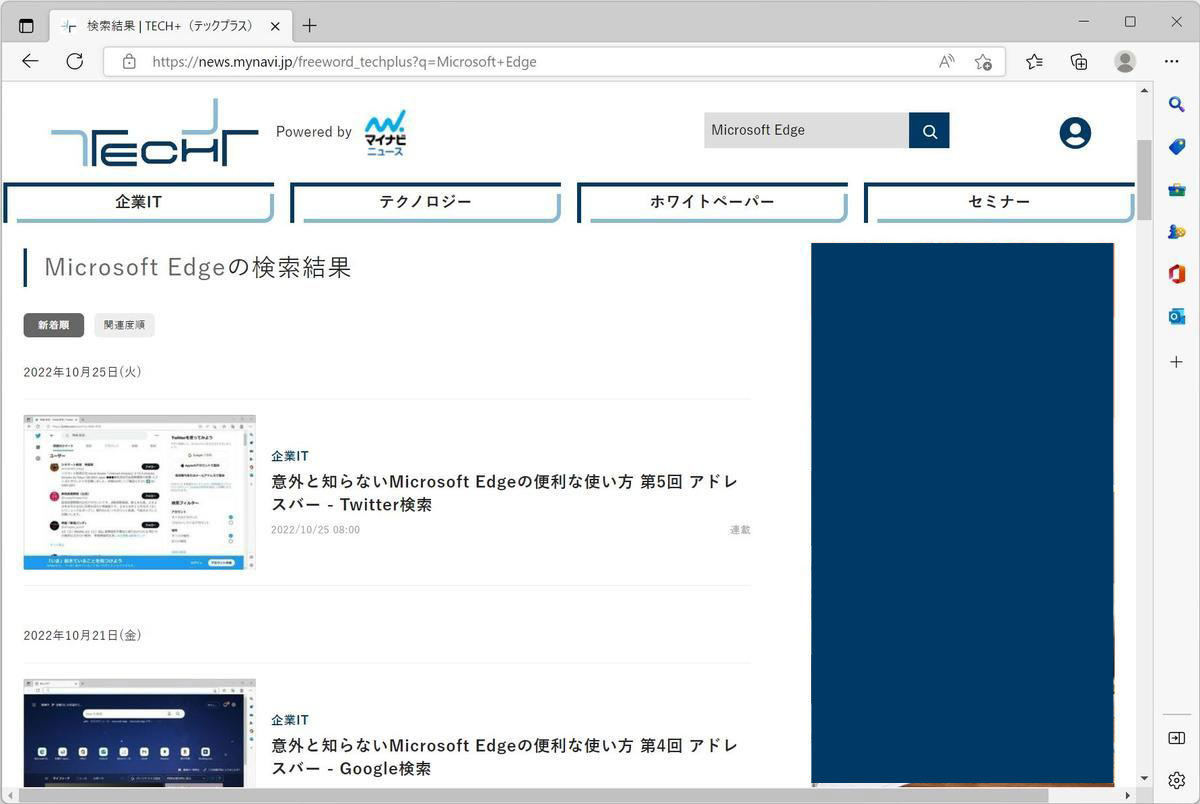Screen dimensions: 1200x804
Task: Click the vertical page scrollbar thumb
Action: tap(1144, 180)
